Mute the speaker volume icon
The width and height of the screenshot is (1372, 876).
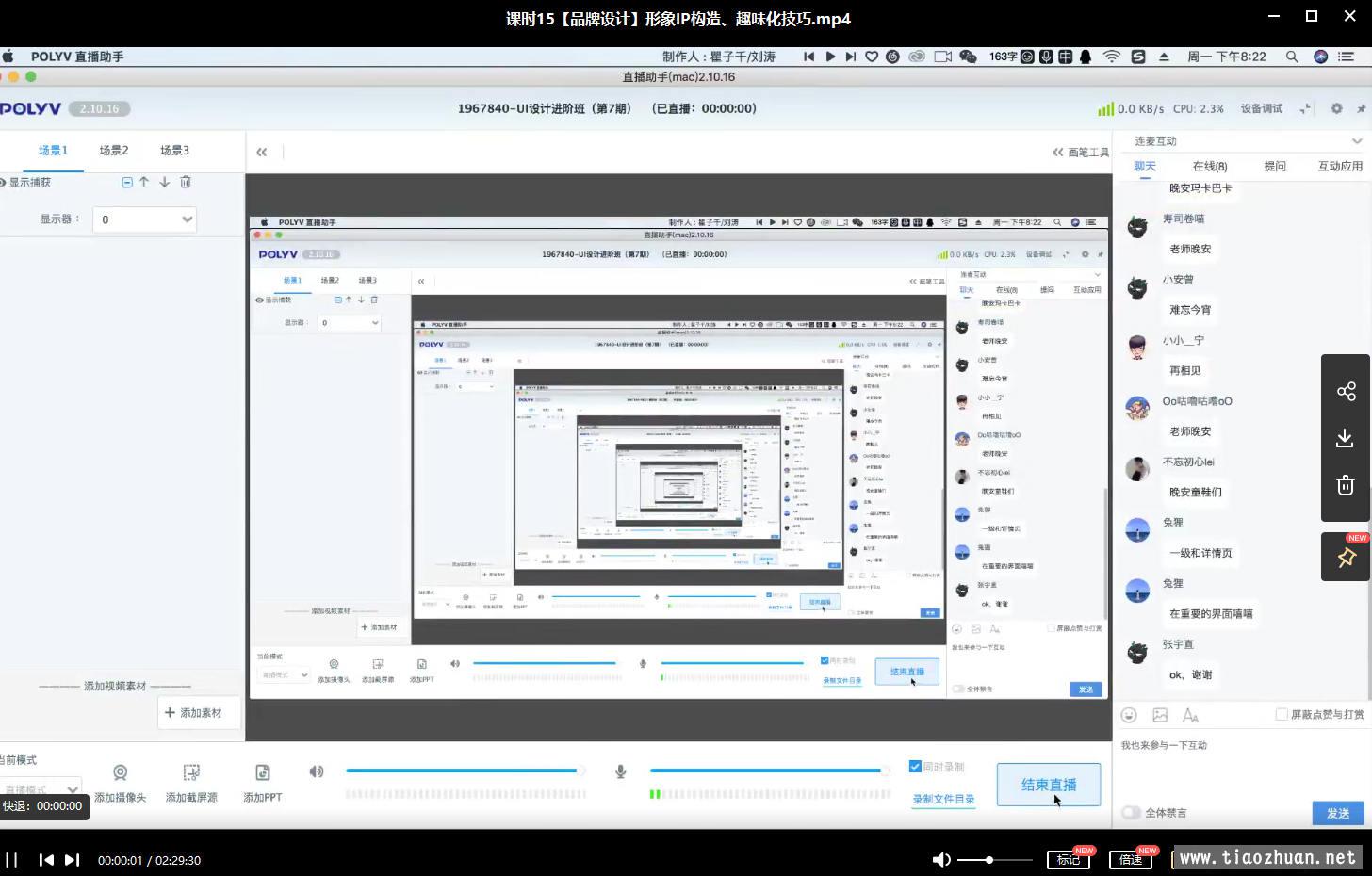point(317,771)
